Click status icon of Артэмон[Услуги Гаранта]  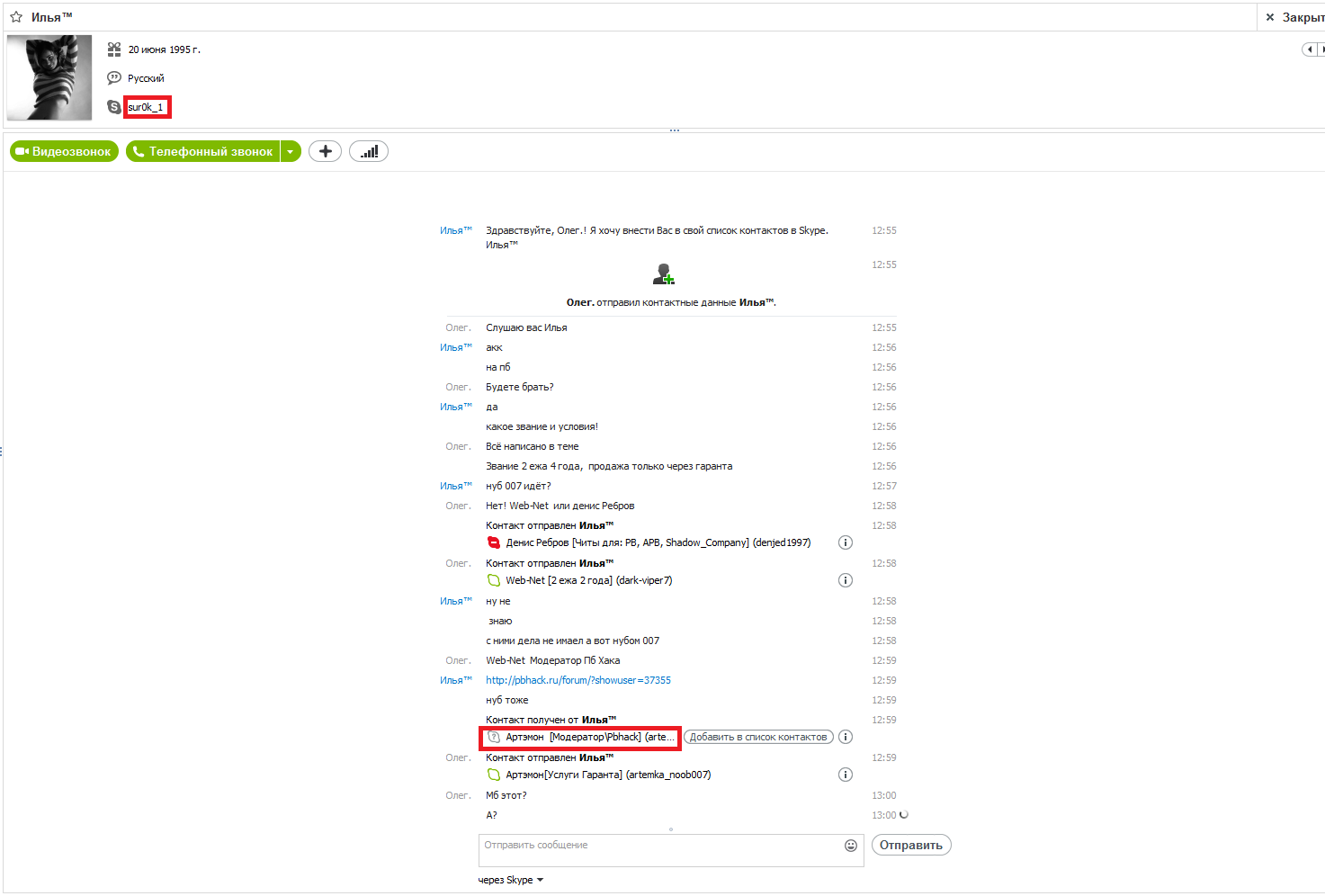click(x=494, y=775)
